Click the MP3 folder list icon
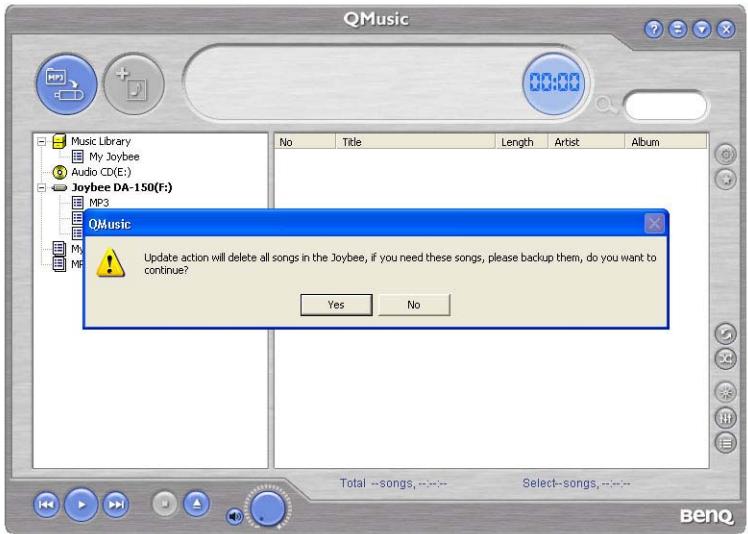This screenshot has width=748, height=534. click(78, 203)
